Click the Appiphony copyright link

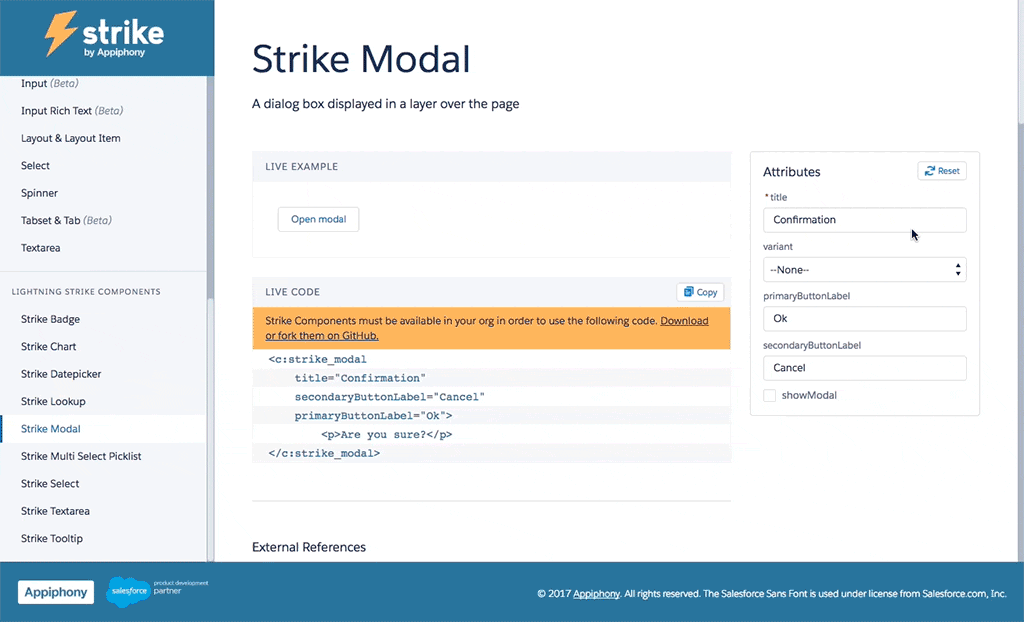coord(596,594)
